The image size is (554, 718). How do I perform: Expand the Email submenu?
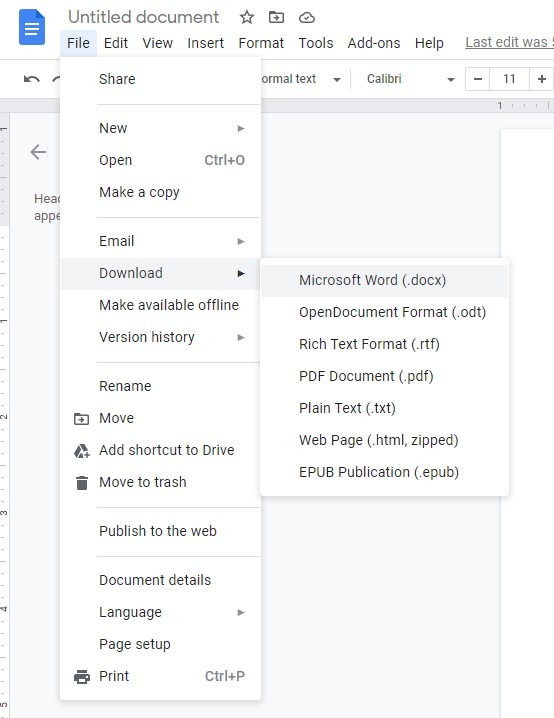pos(161,241)
